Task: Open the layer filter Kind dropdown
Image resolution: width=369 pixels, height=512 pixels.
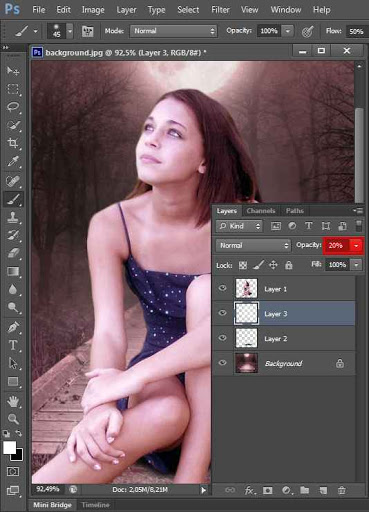Action: [x=239, y=226]
